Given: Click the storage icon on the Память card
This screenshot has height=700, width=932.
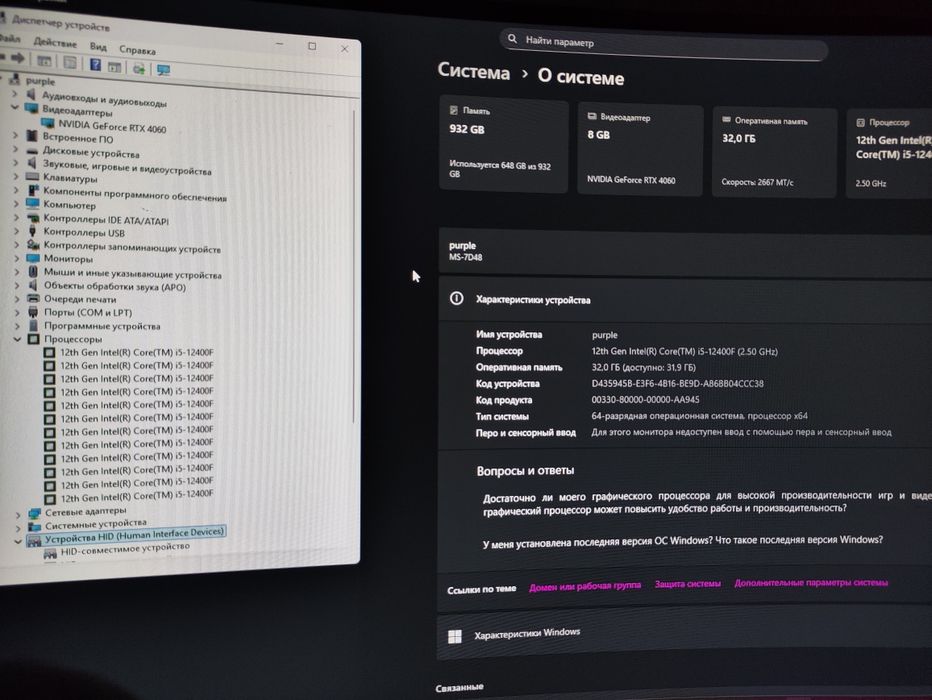Looking at the screenshot, I should [454, 110].
